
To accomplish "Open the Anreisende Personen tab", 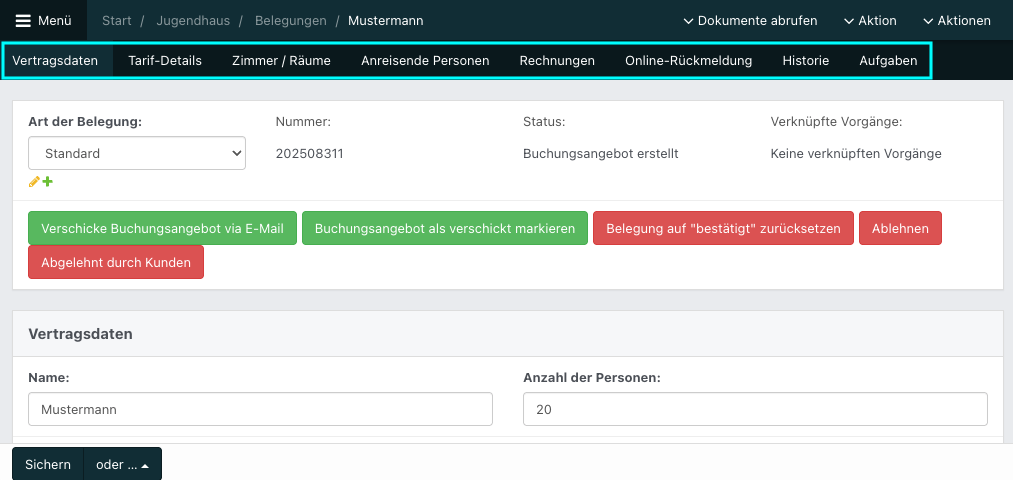I will tap(425, 61).
